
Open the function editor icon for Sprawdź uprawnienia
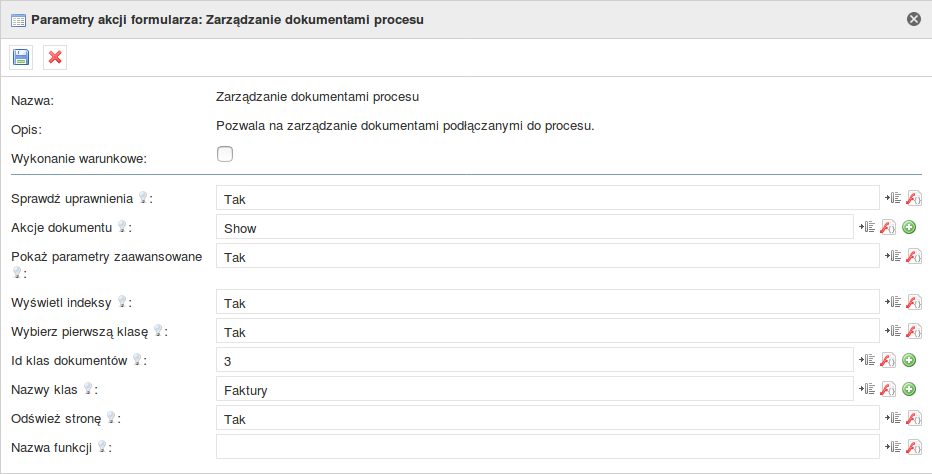coord(914,198)
